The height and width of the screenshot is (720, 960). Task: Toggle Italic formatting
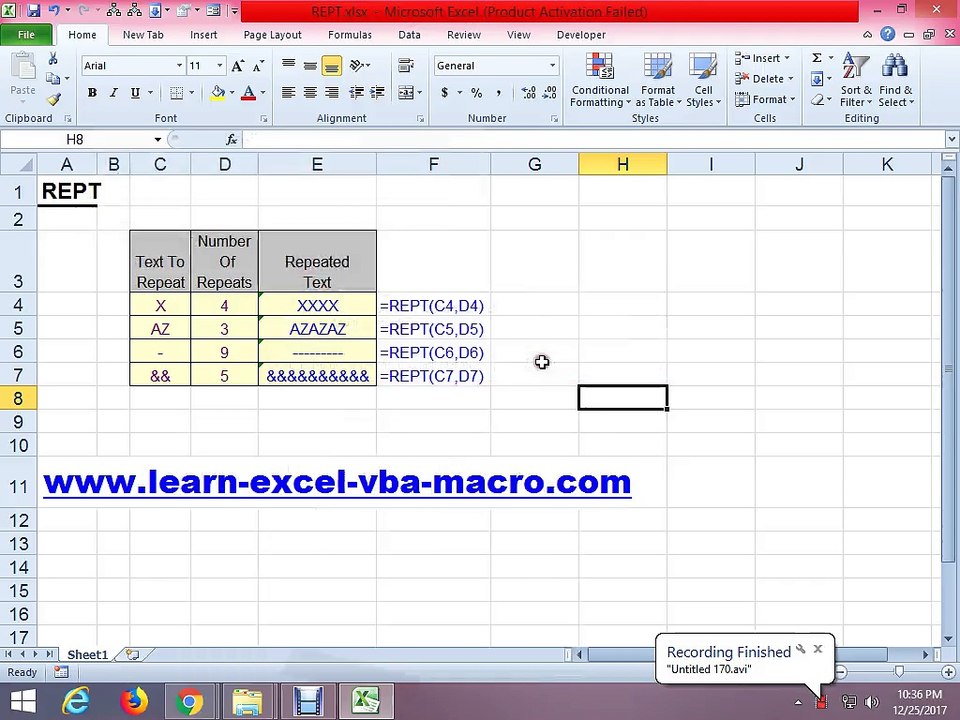coord(113,93)
